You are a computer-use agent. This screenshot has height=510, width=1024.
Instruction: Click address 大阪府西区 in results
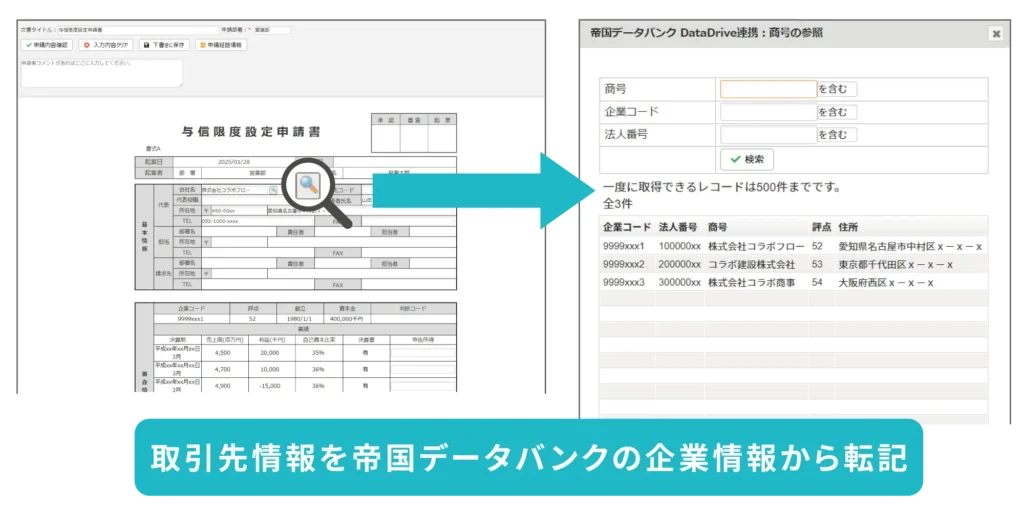886,283
